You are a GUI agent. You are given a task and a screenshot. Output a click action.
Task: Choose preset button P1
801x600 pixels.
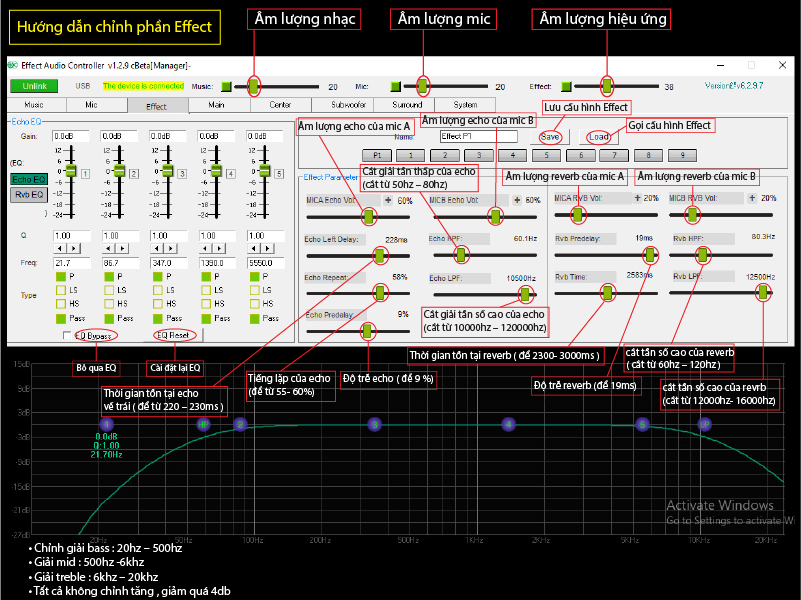coord(377,155)
